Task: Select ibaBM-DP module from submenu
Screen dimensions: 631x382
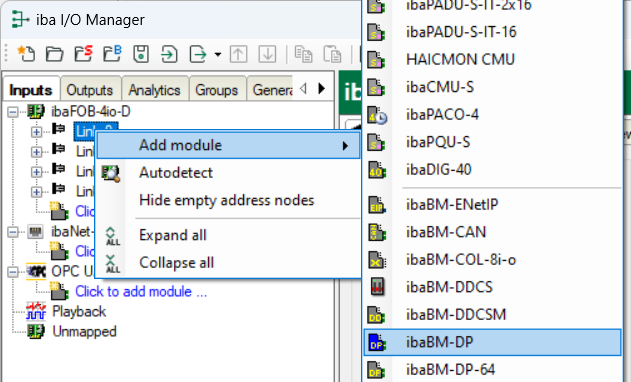Action: tap(493, 342)
